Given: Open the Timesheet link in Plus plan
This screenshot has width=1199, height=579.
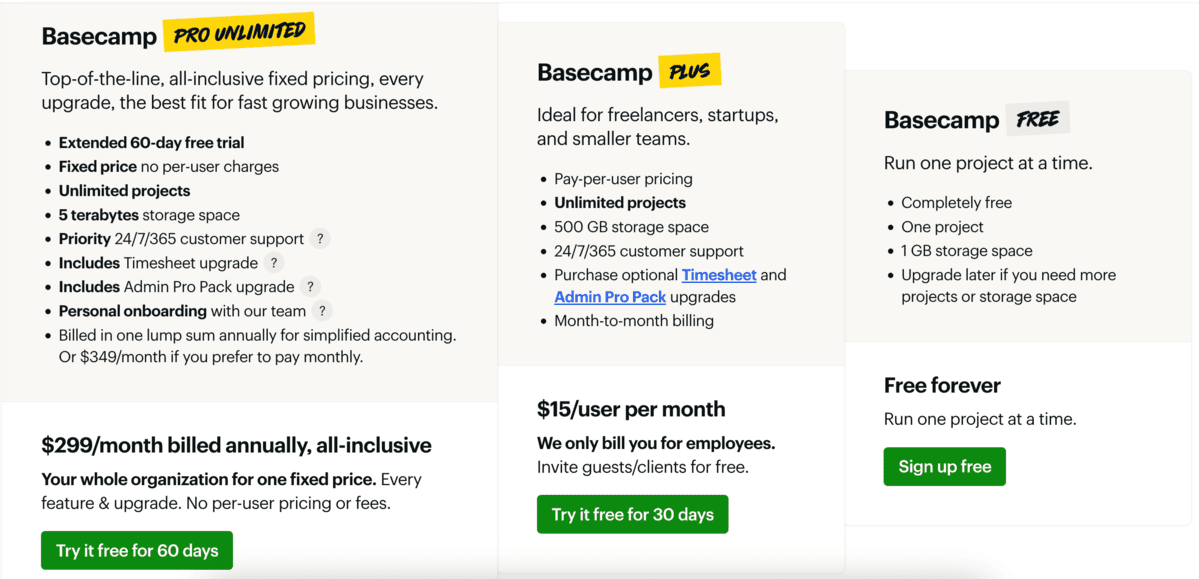Looking at the screenshot, I should 719,275.
